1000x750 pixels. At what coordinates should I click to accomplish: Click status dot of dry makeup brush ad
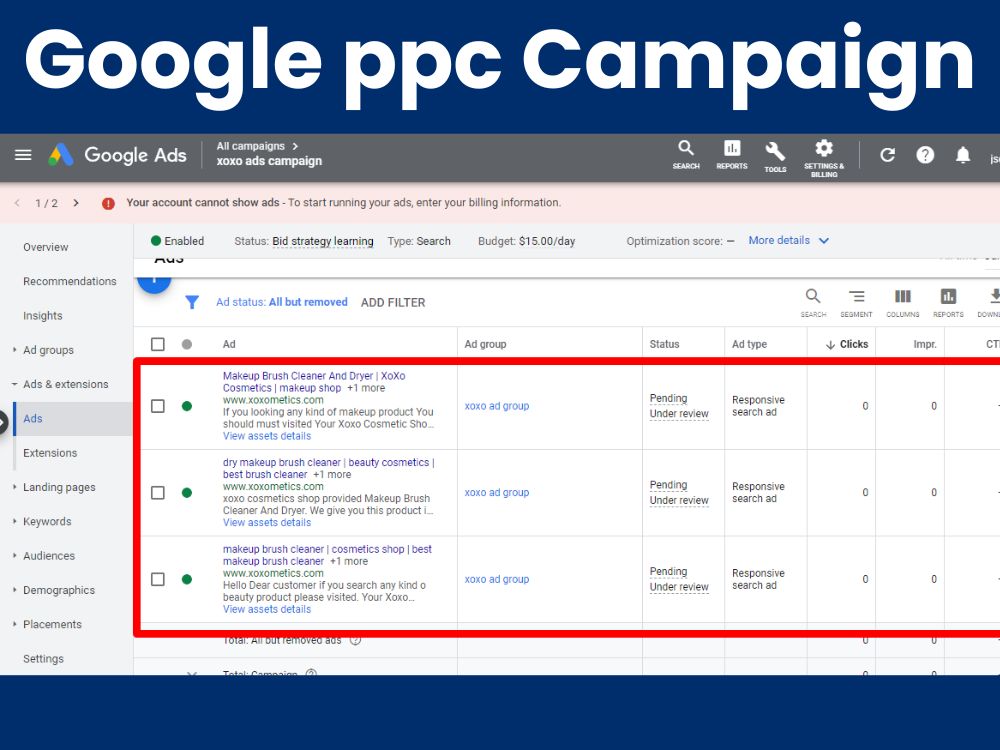[x=187, y=493]
